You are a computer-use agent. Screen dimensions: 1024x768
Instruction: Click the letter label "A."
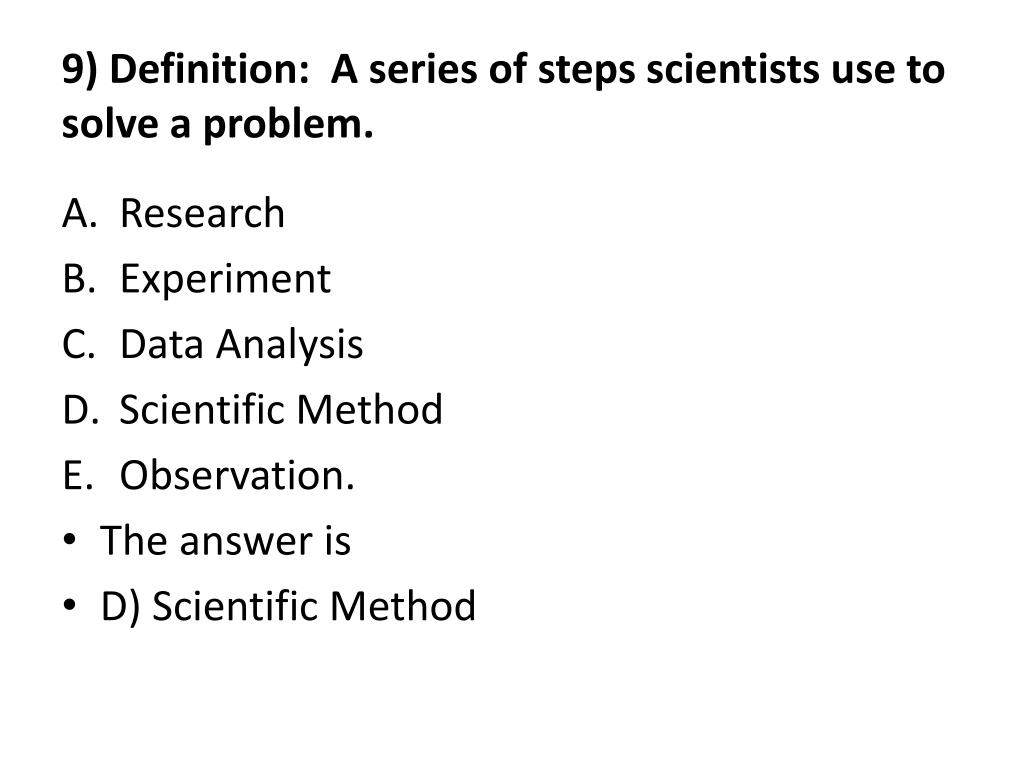[x=77, y=213]
